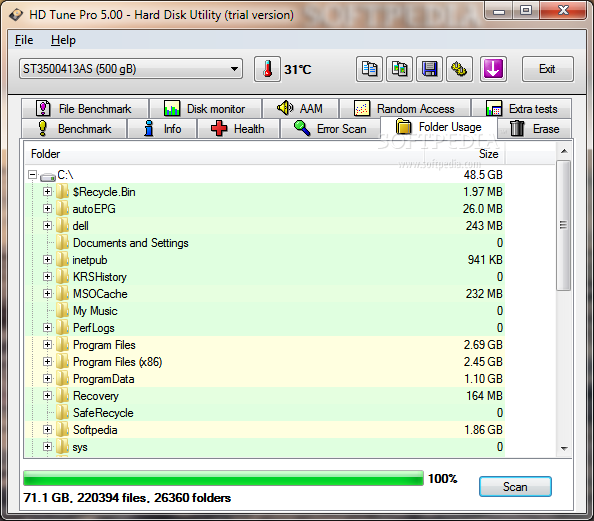Viewport: 594px width, 521px height.
Task: Switch to the Random Access tab
Action: (x=405, y=109)
